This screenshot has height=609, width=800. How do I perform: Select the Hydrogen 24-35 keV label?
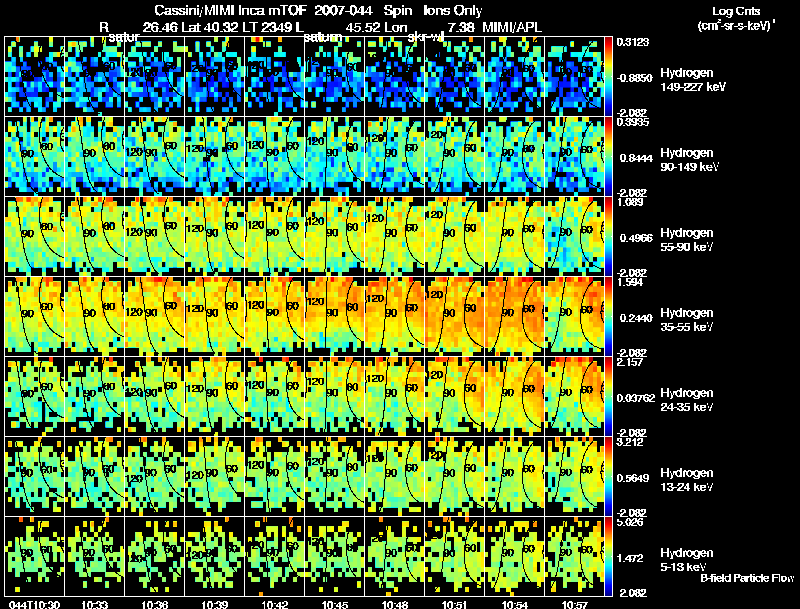pyautogui.click(x=687, y=400)
